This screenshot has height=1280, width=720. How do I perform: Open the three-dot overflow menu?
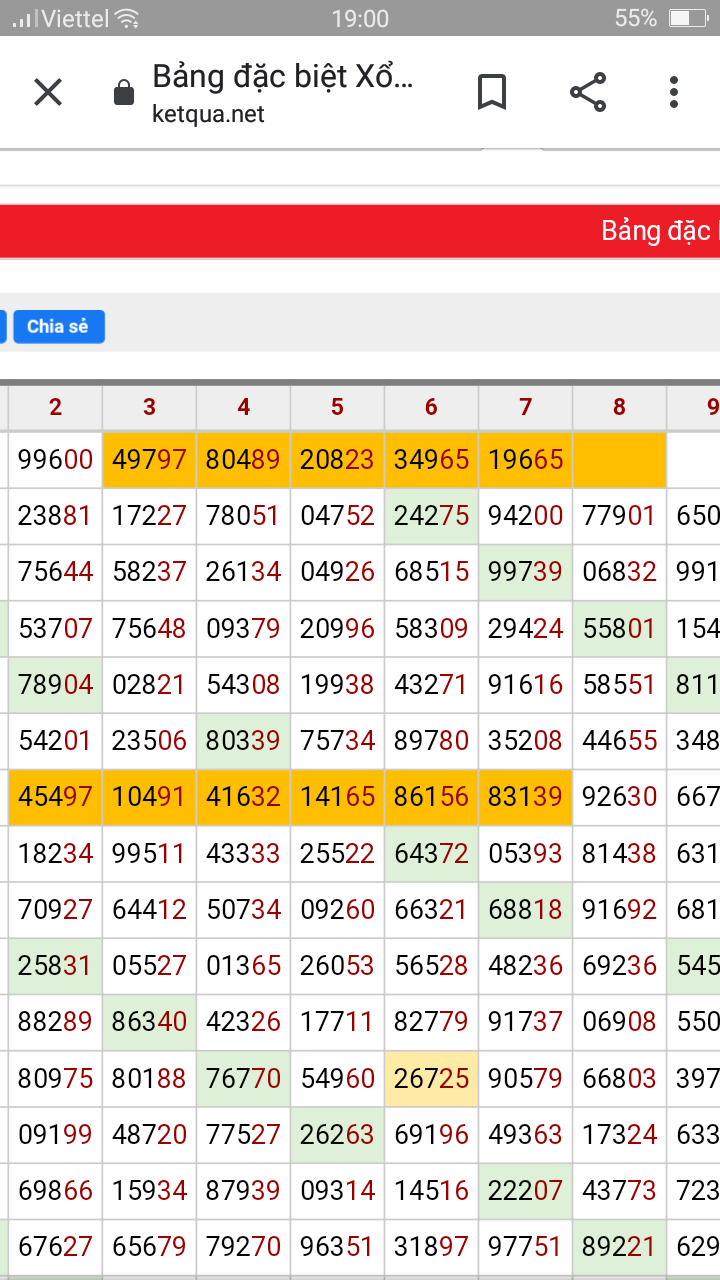674,92
